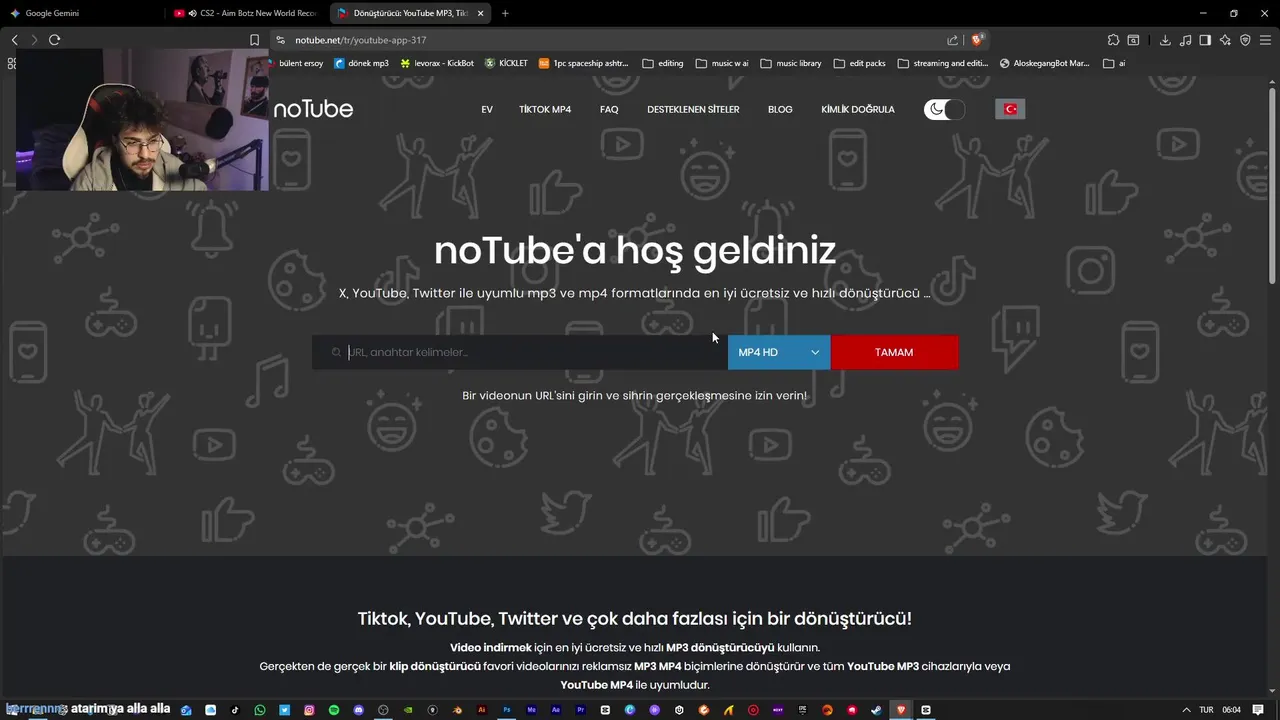Open the BLOG menu item
This screenshot has width=1280, height=720.
[x=780, y=109]
